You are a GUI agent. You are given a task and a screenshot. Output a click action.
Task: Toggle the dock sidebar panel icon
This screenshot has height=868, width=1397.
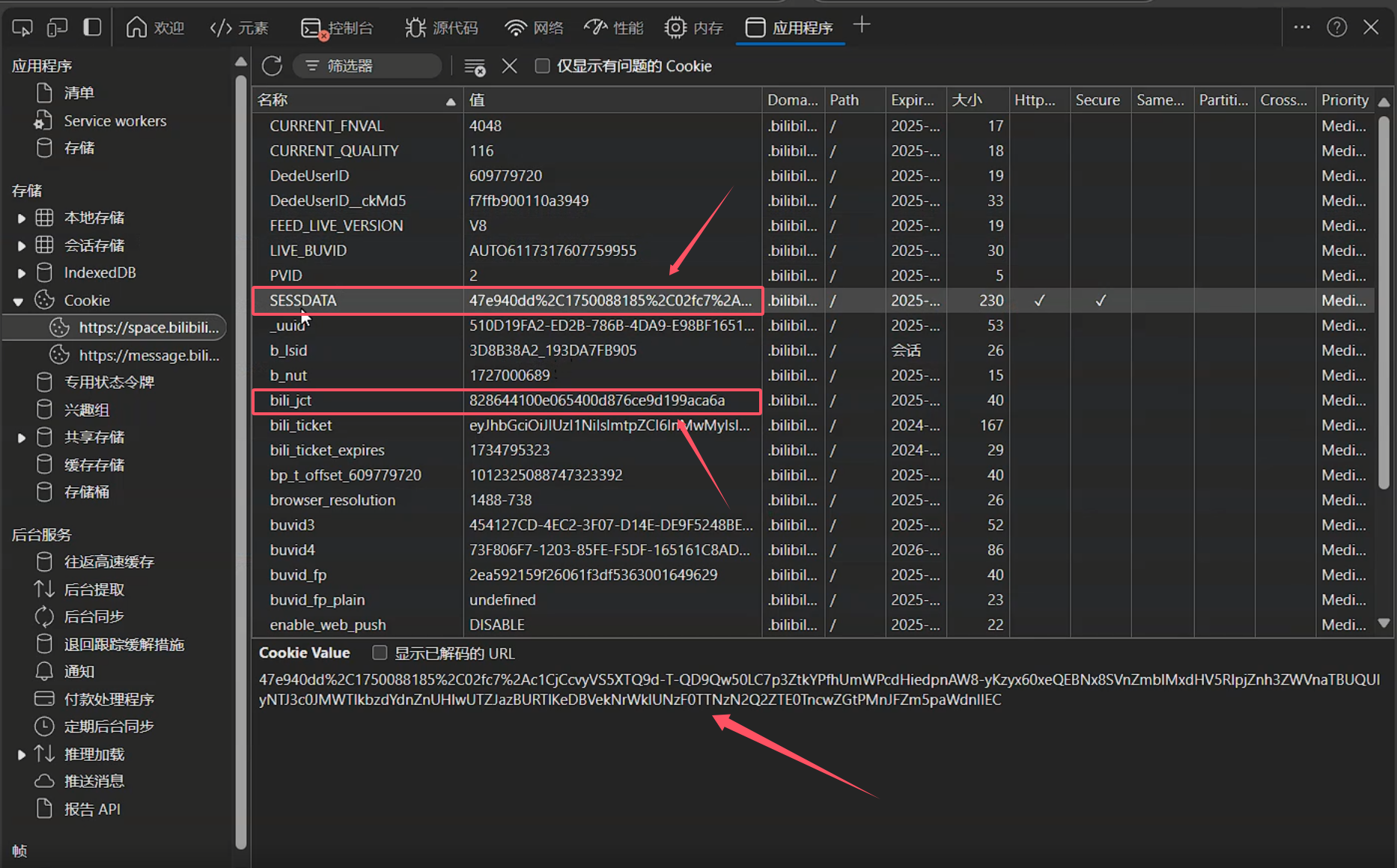pos(92,28)
